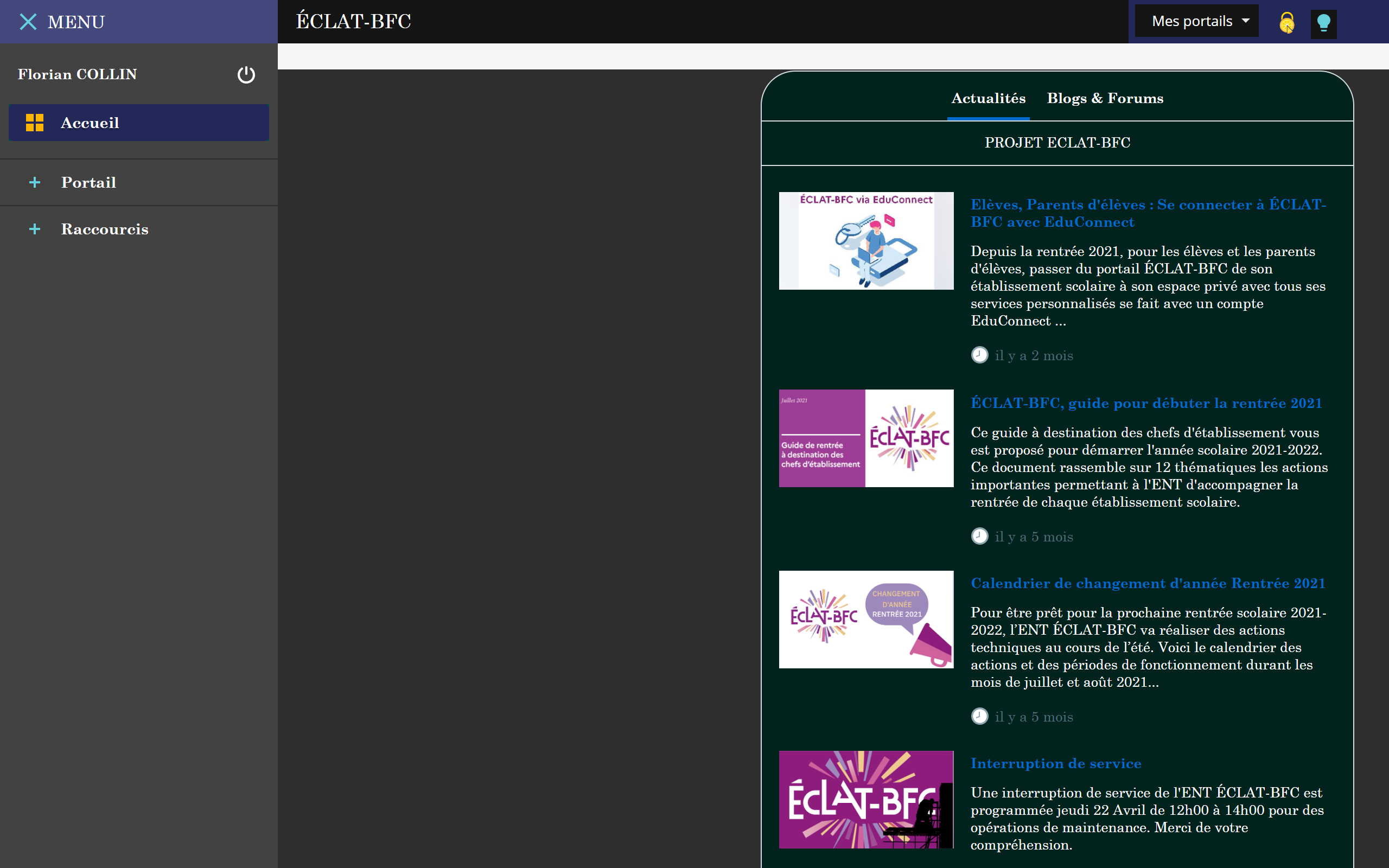
Task: Open the Raccourcis menu item
Action: [x=139, y=229]
